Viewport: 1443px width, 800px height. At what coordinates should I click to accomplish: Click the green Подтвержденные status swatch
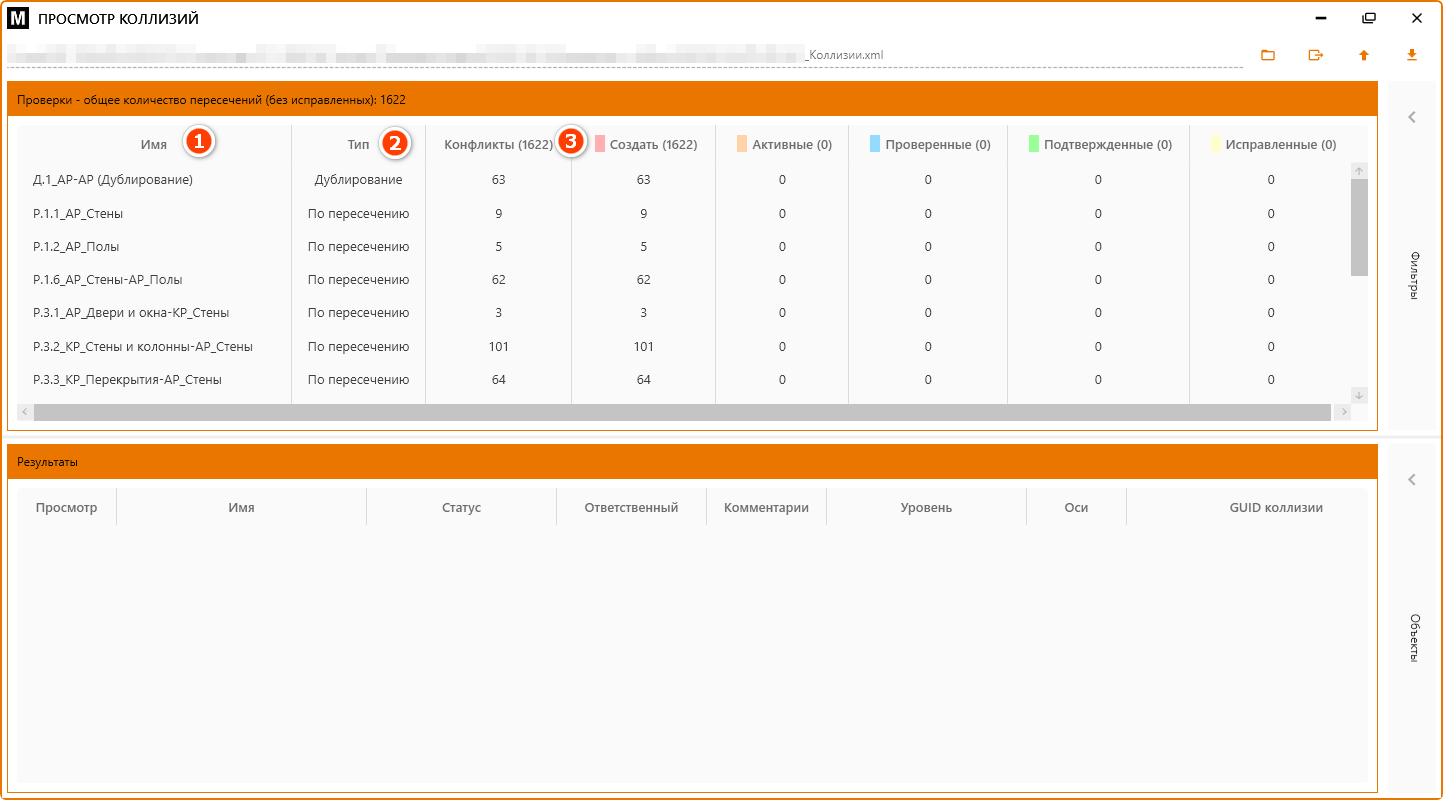1034,144
